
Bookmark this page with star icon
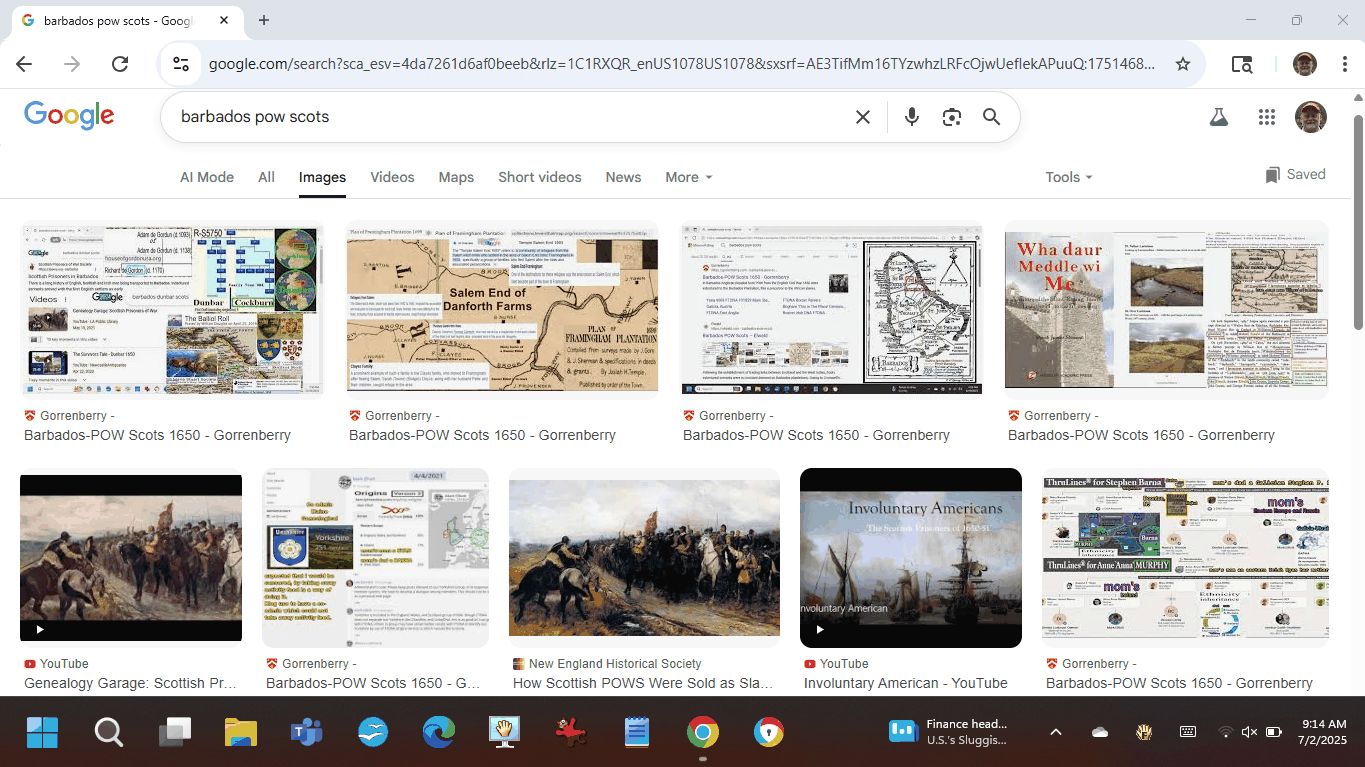pyautogui.click(x=1183, y=64)
